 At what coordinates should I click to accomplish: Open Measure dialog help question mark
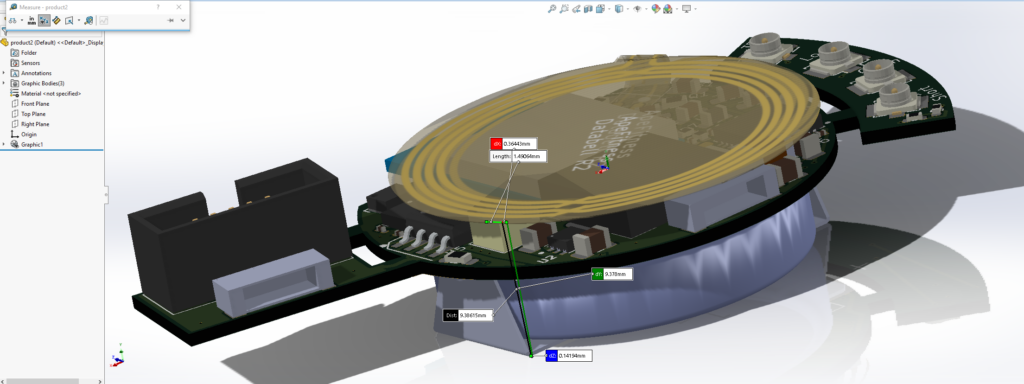point(158,7)
